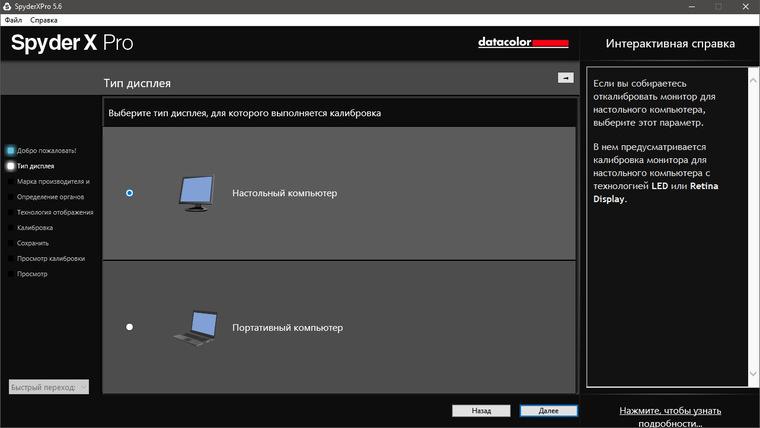
Task: Open the Файл menu
Action: 14,20
